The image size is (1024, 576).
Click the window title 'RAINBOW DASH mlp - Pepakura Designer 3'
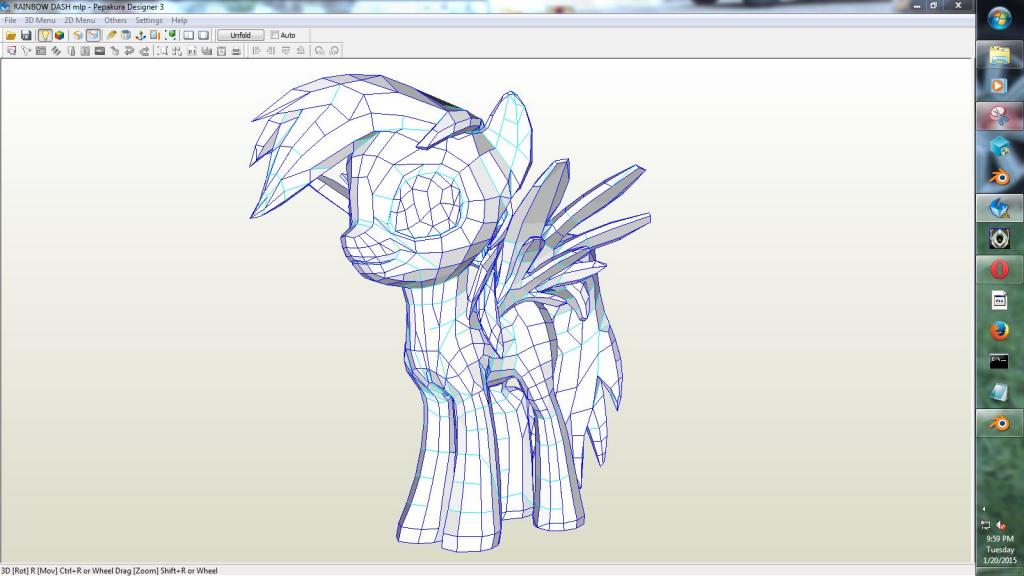(88, 7)
